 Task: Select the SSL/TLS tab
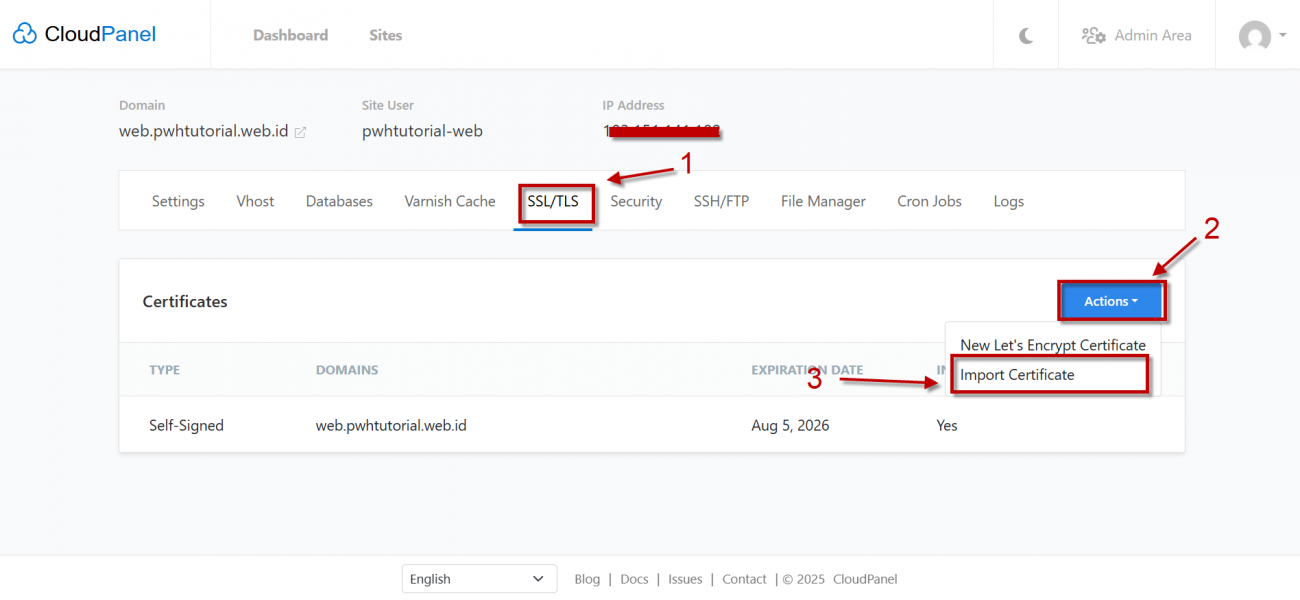pyautogui.click(x=553, y=201)
